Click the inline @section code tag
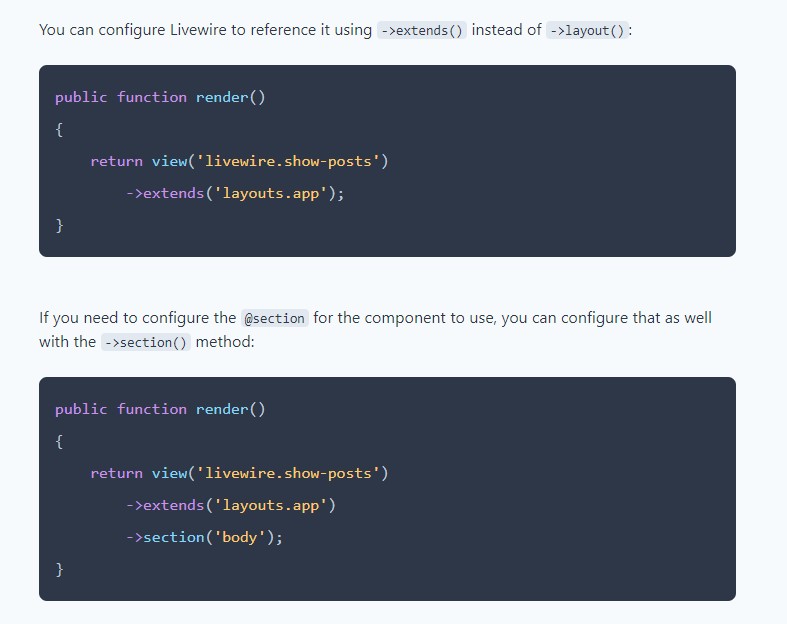Viewport: 787px width, 624px height. [x=274, y=318]
